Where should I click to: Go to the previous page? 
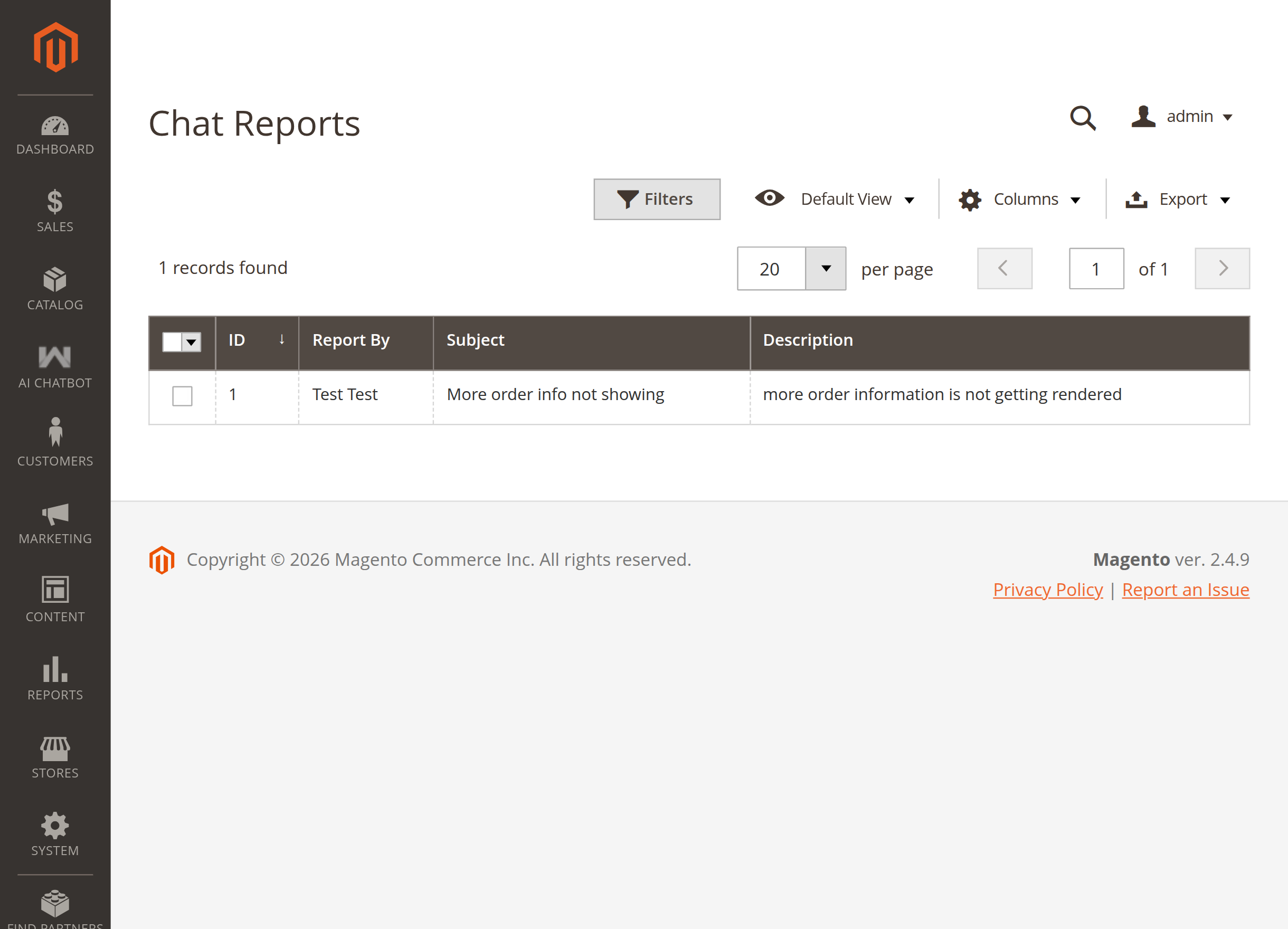pyautogui.click(x=1004, y=269)
